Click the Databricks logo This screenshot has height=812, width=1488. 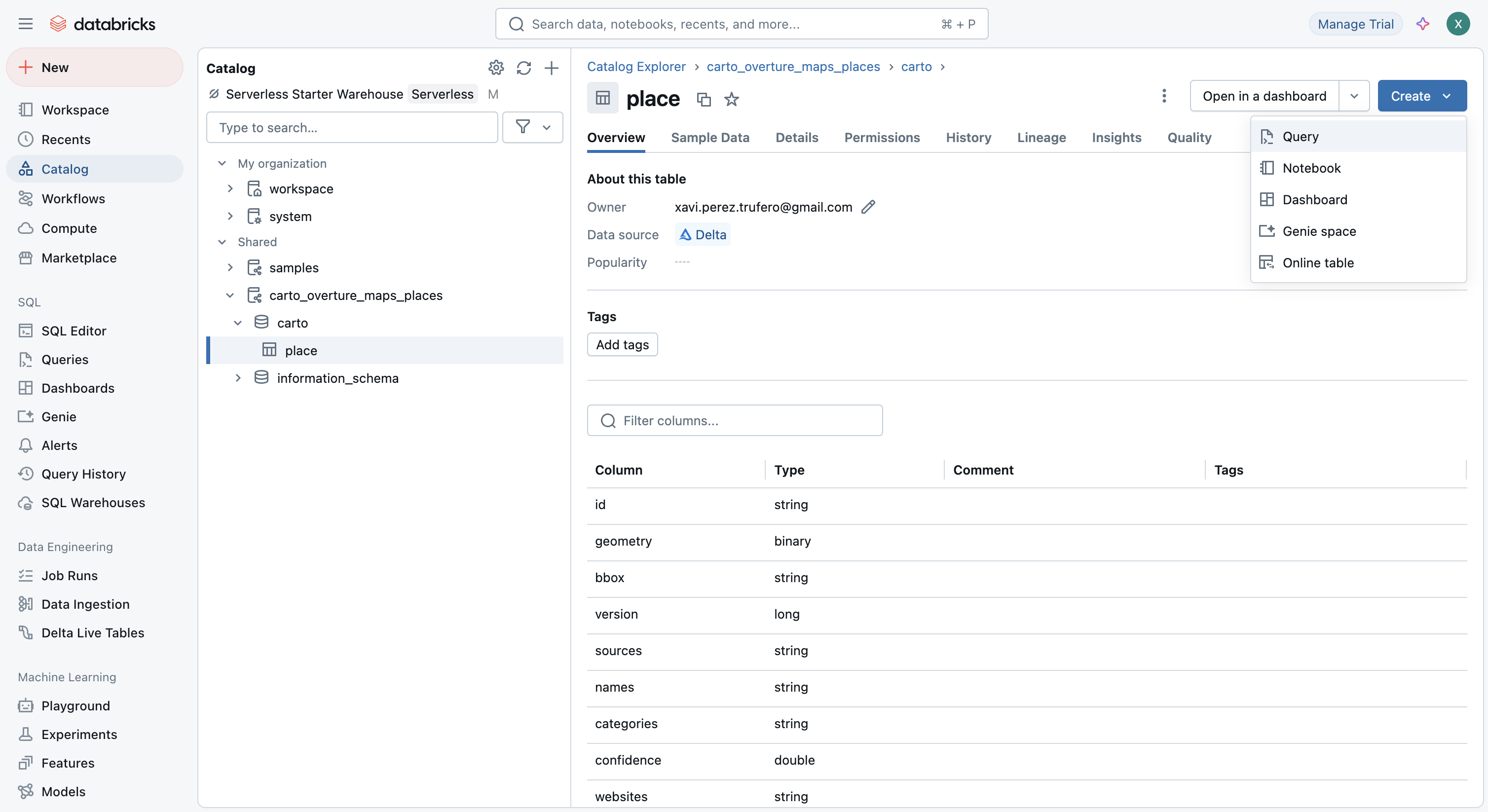[x=103, y=24]
